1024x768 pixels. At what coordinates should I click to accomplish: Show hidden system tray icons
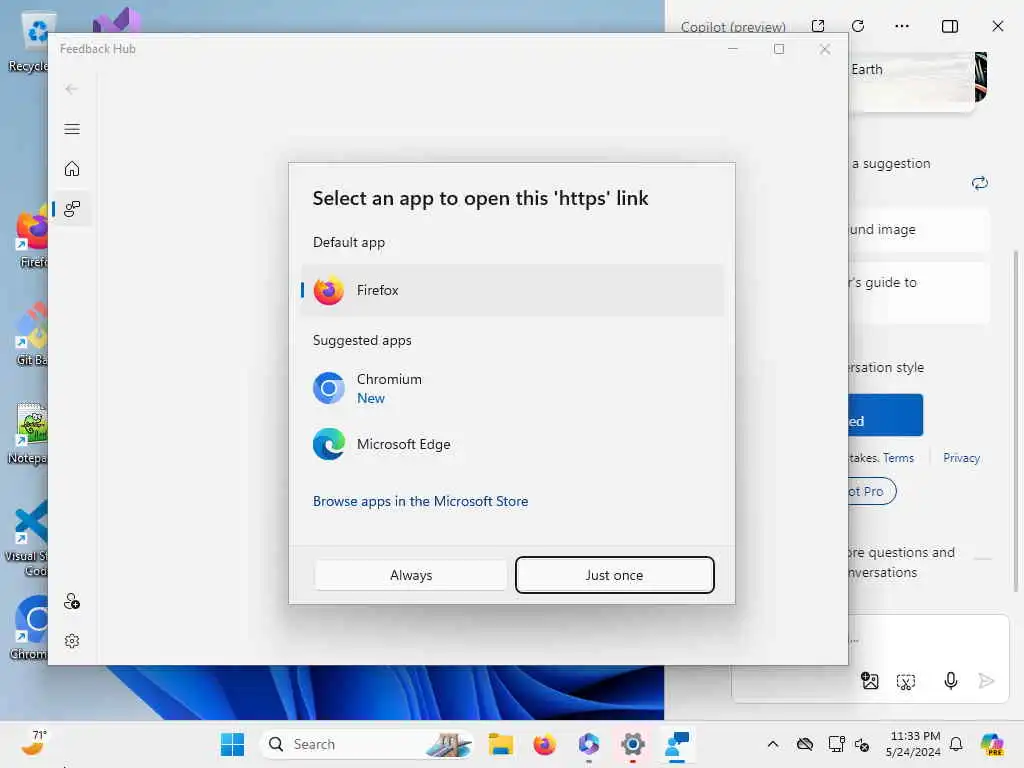773,744
